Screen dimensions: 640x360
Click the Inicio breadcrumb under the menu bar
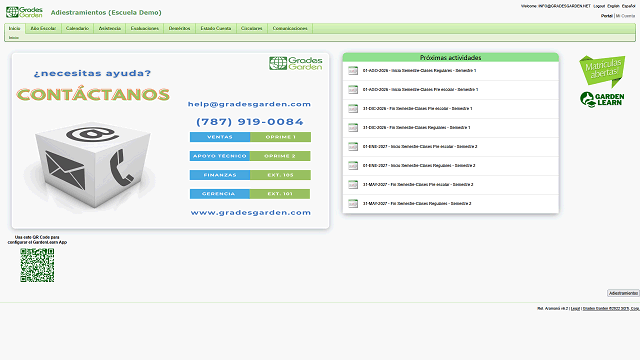14,38
